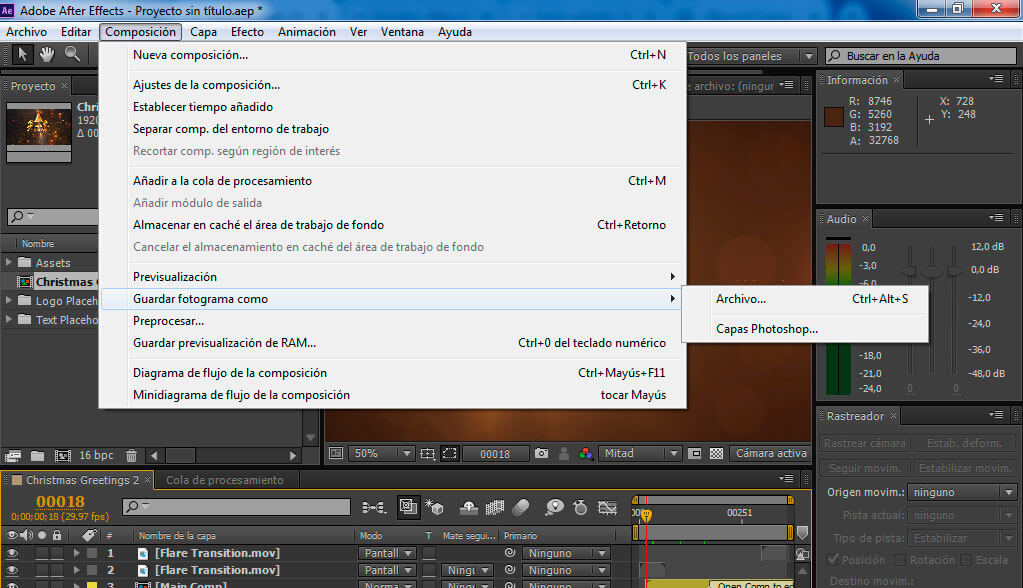Open the 50% magnification dropdown
The height and width of the screenshot is (588, 1023).
pyautogui.click(x=381, y=453)
